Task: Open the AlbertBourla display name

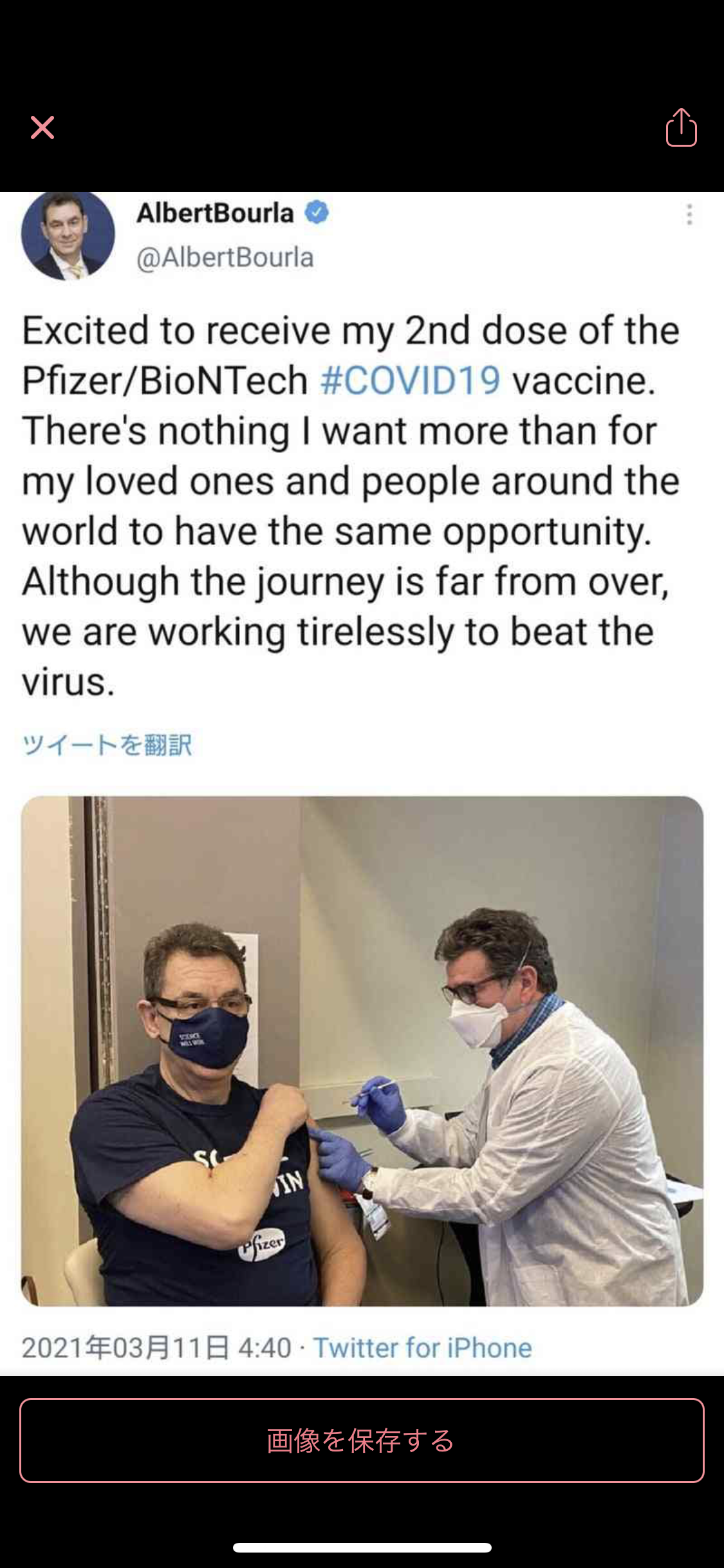Action: (x=215, y=213)
